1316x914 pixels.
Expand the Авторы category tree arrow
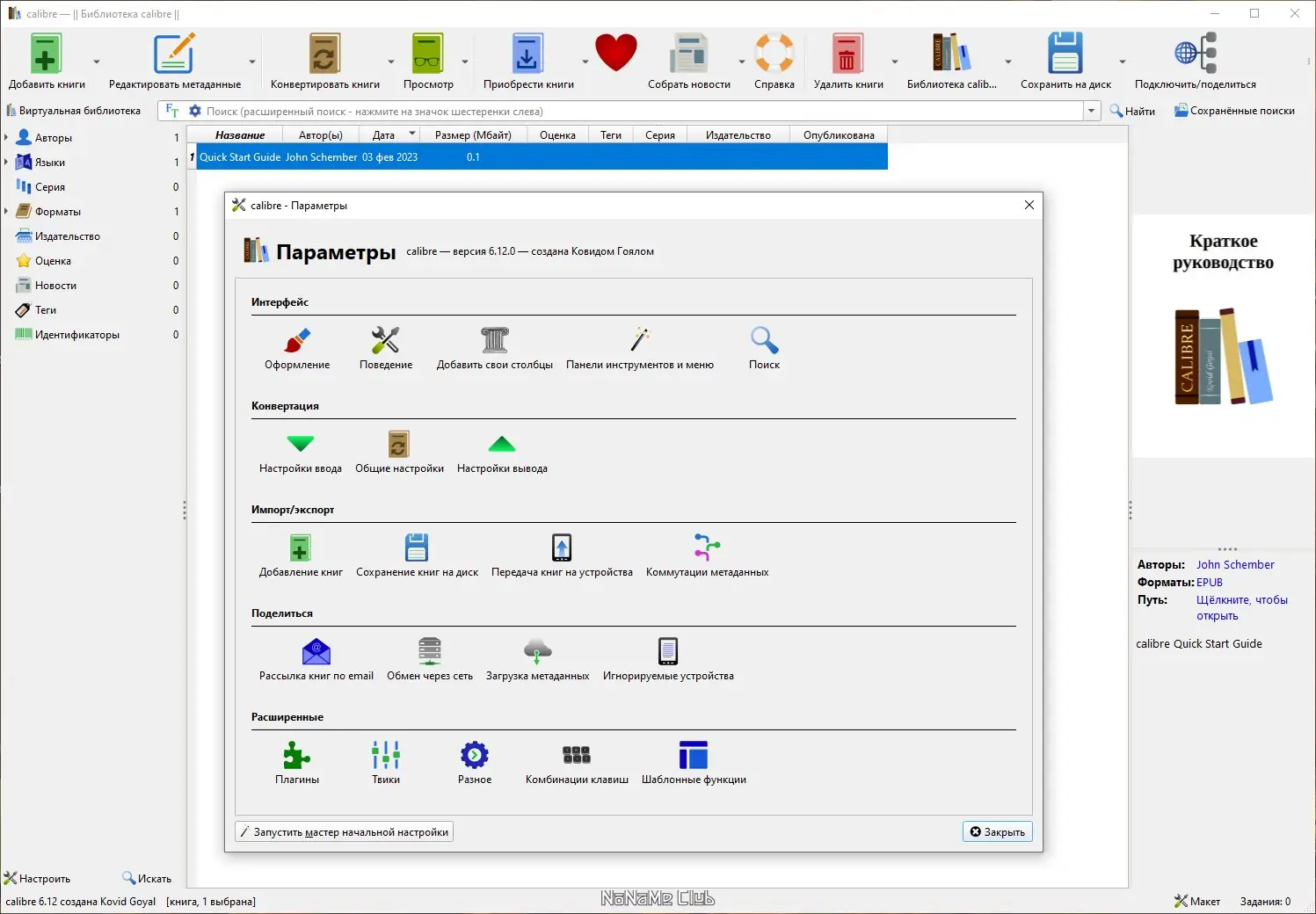click(6, 137)
